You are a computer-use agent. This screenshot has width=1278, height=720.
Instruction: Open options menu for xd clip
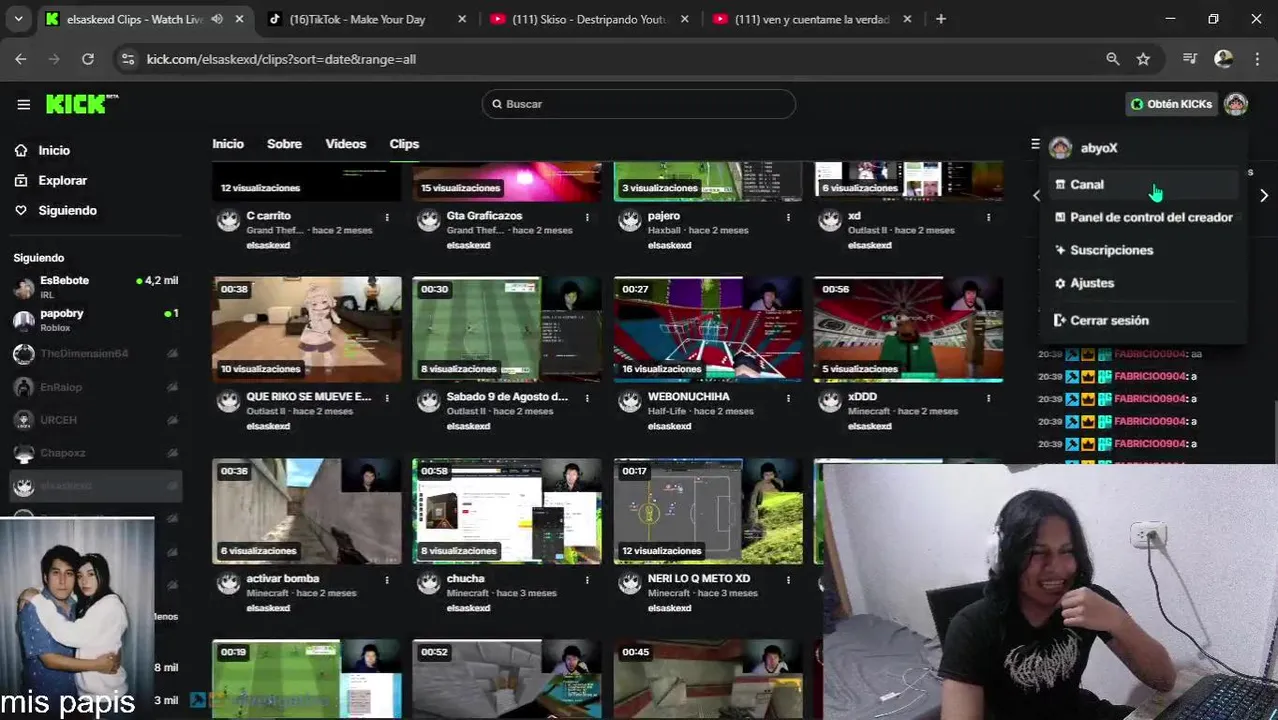tap(988, 217)
